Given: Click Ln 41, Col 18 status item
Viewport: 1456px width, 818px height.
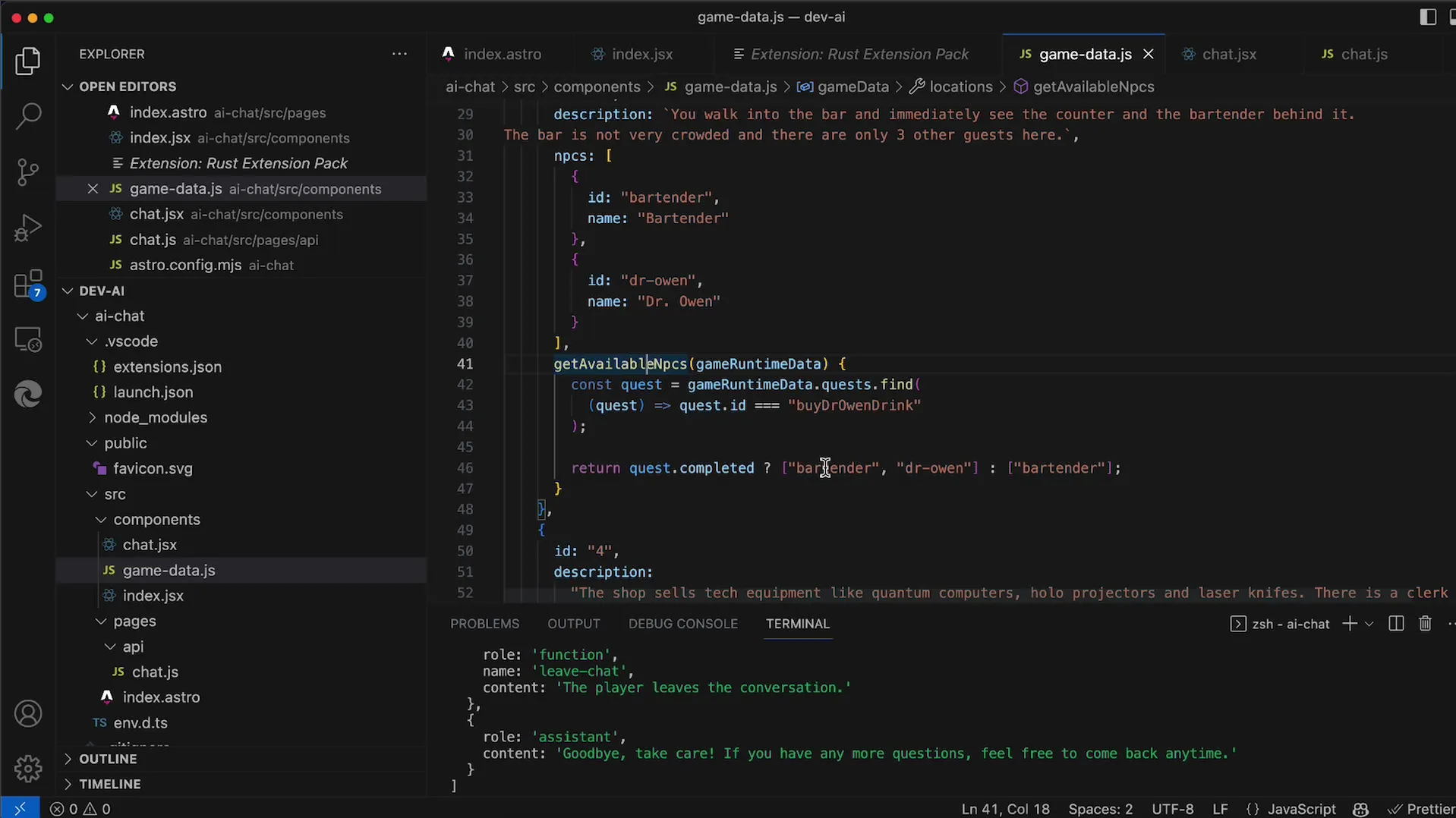Looking at the screenshot, I should (1005, 809).
